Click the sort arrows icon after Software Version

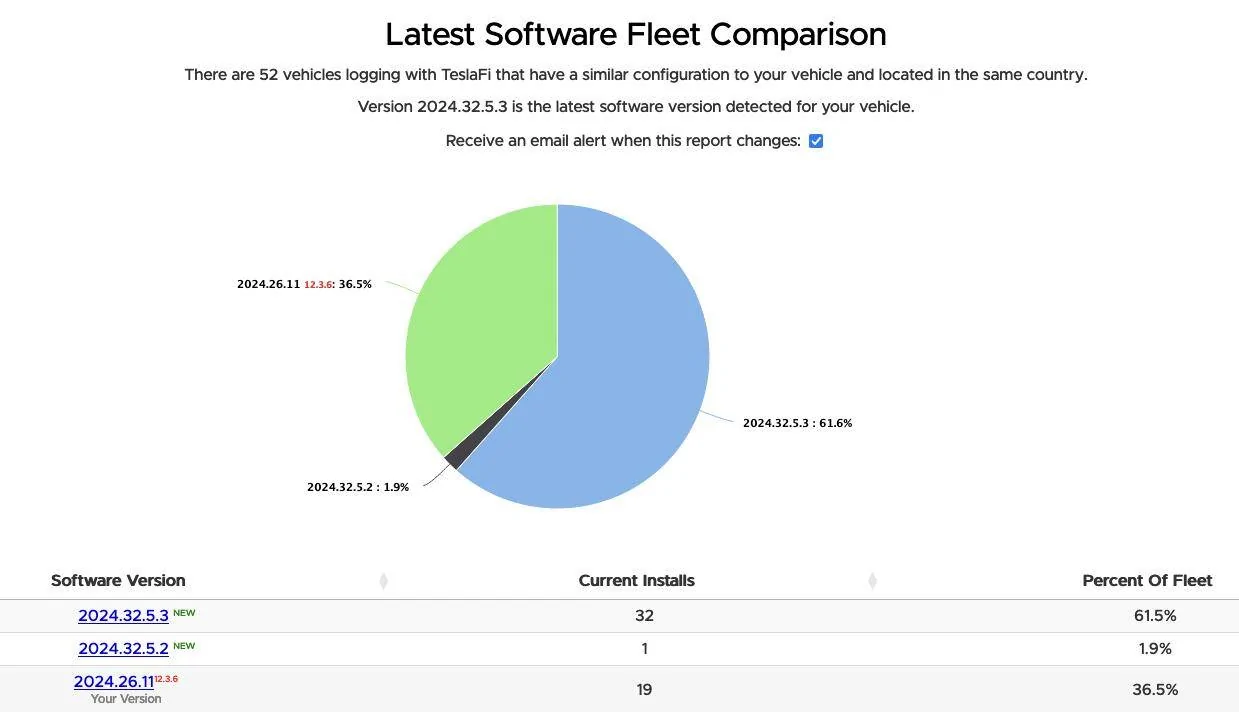tap(383, 581)
